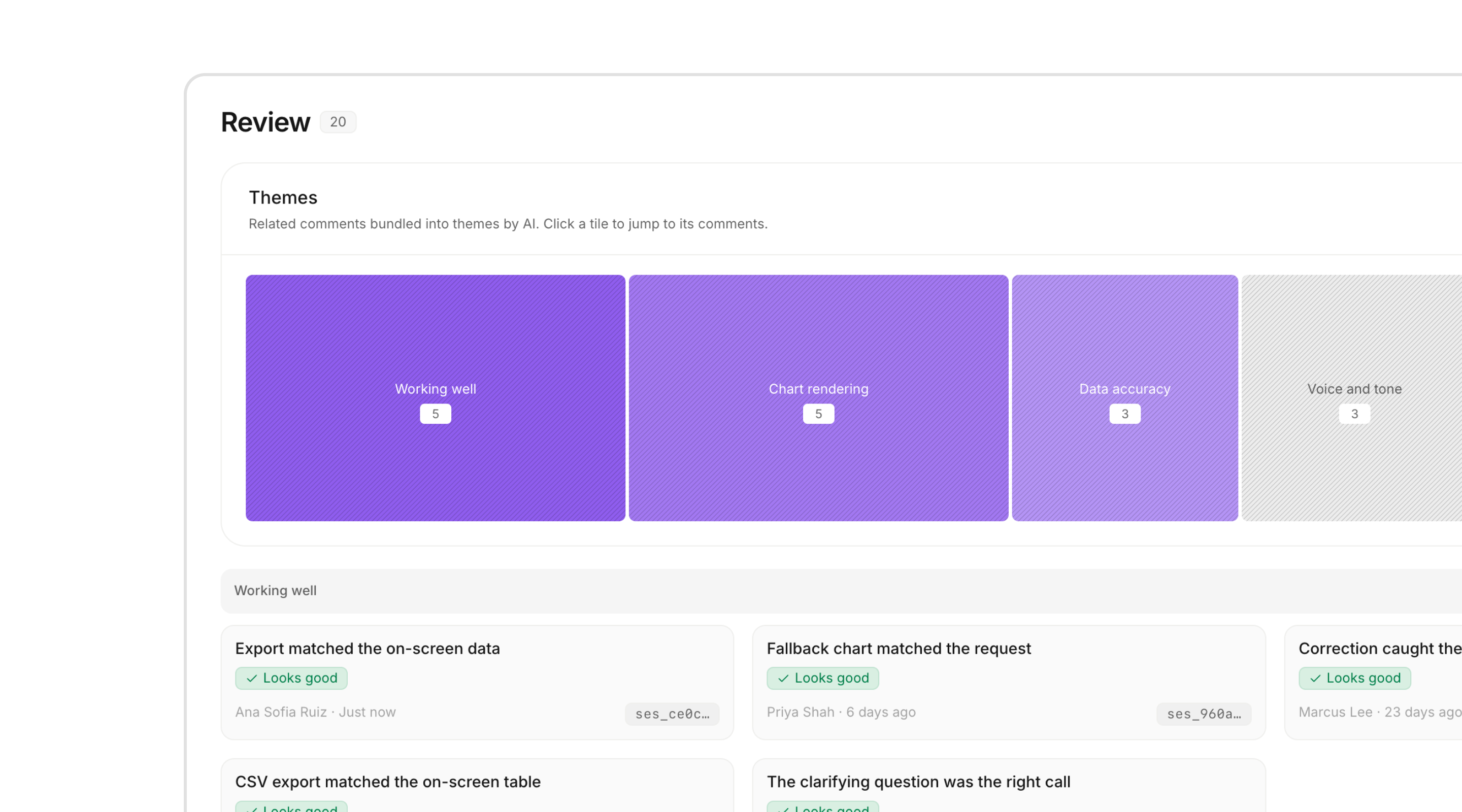Click Looks good badge on Correction caught card
This screenshot has height=812, width=1462.
[1355, 678]
